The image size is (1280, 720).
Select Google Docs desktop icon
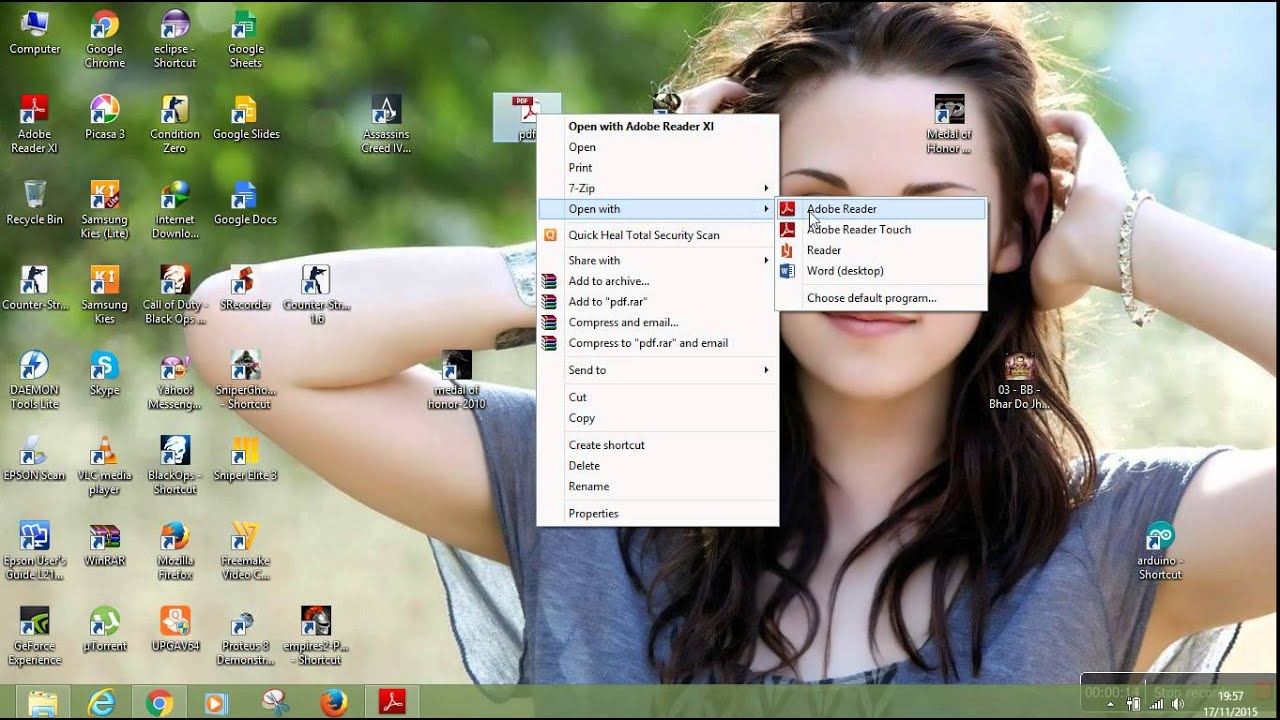tap(245, 203)
